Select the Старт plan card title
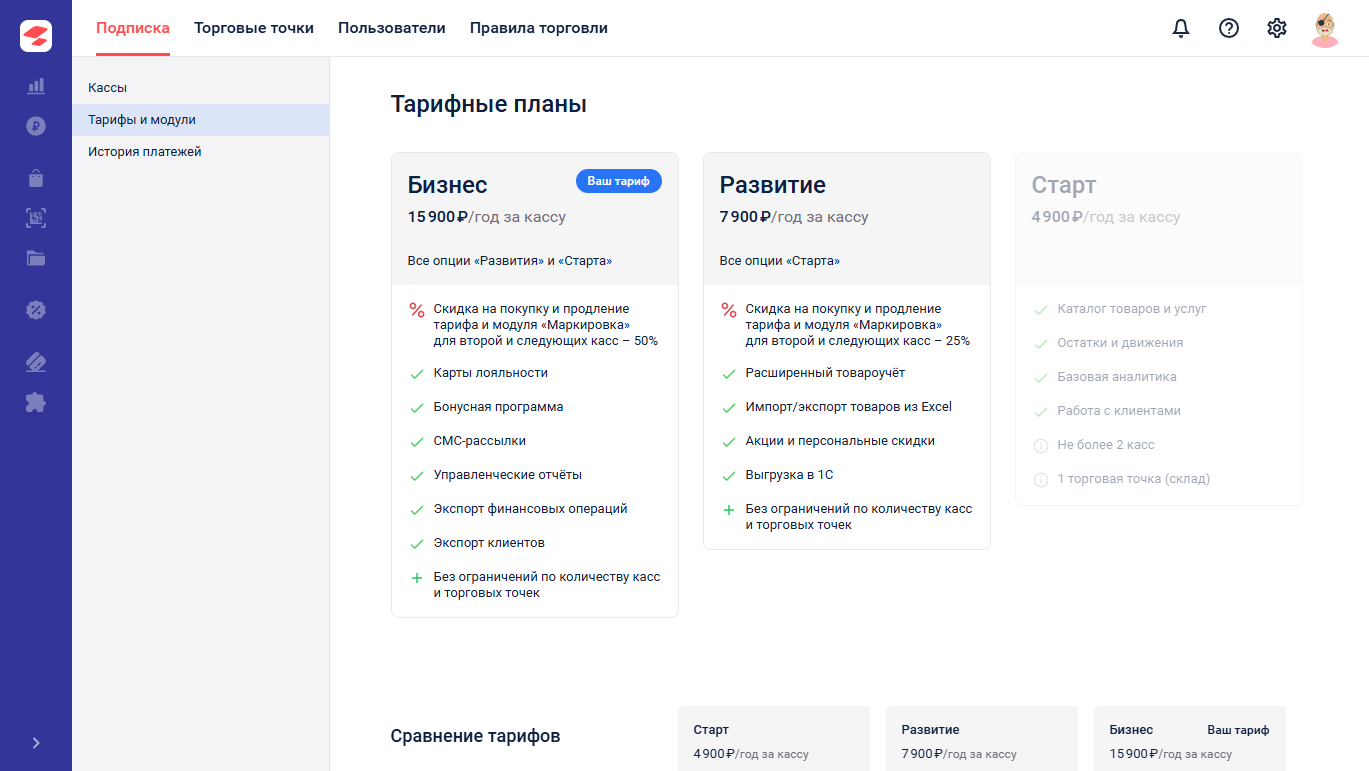Image resolution: width=1369 pixels, height=771 pixels. (1064, 185)
